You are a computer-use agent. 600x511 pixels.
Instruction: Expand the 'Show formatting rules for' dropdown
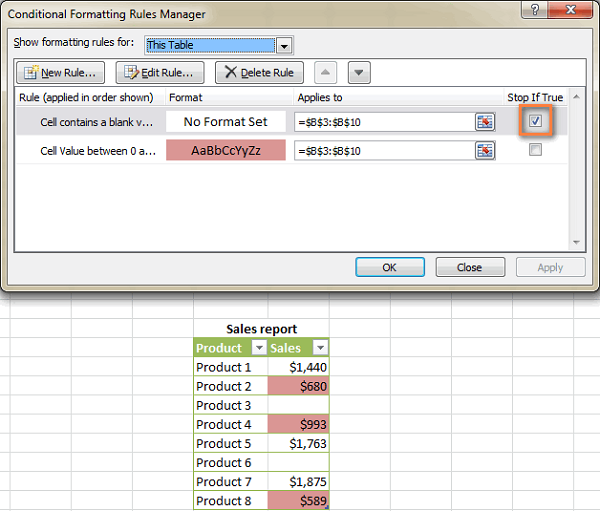tap(284, 46)
